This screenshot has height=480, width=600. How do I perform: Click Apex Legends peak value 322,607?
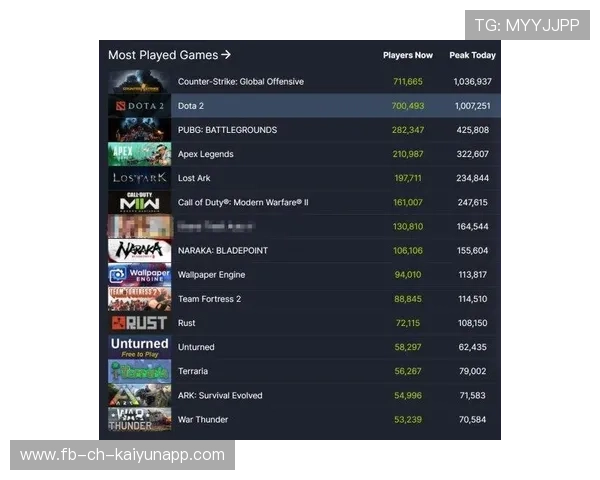pyautogui.click(x=473, y=154)
